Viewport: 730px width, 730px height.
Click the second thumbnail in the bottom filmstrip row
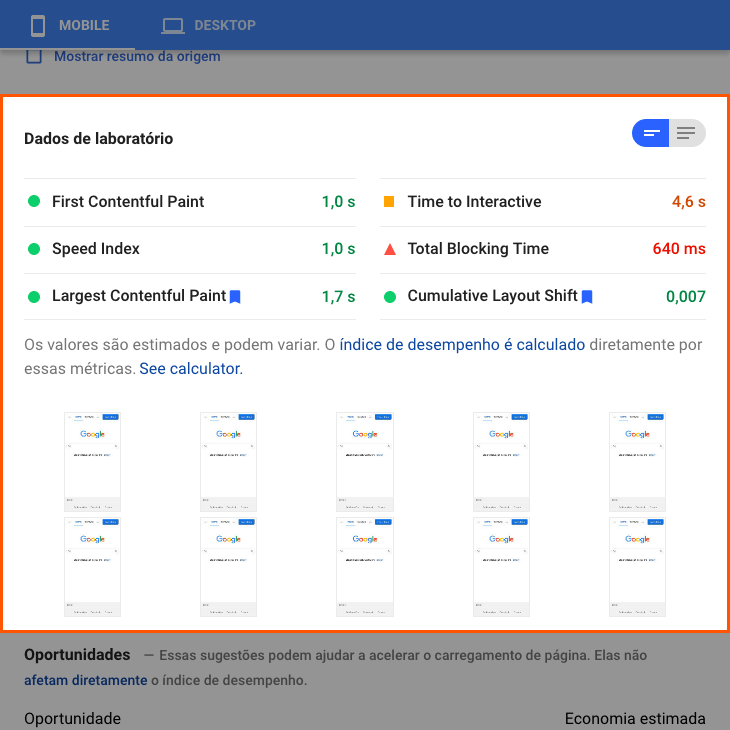click(228, 567)
